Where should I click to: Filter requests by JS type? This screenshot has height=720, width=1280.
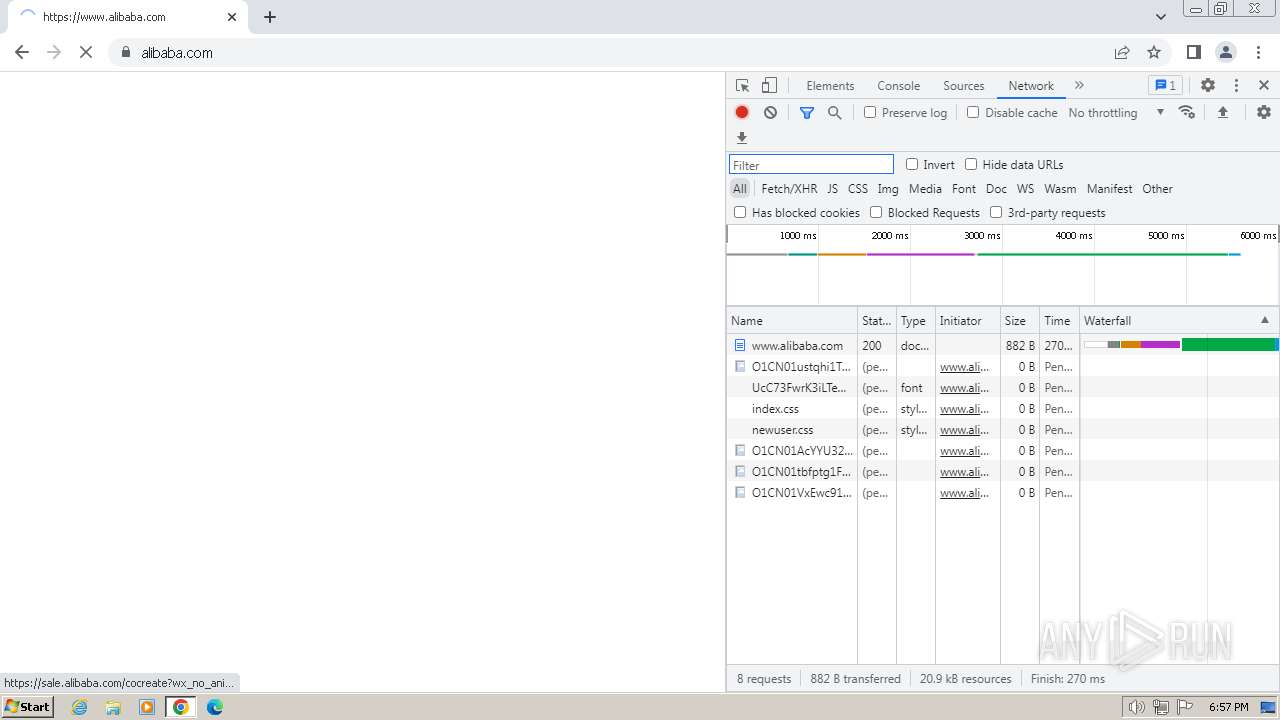pos(832,189)
